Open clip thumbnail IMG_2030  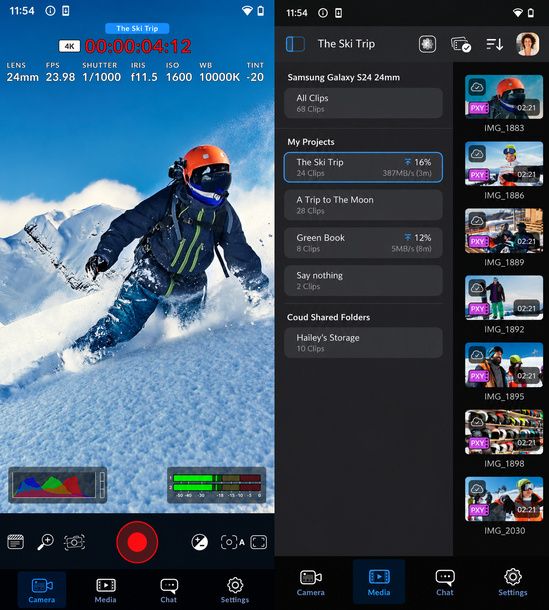click(x=504, y=499)
